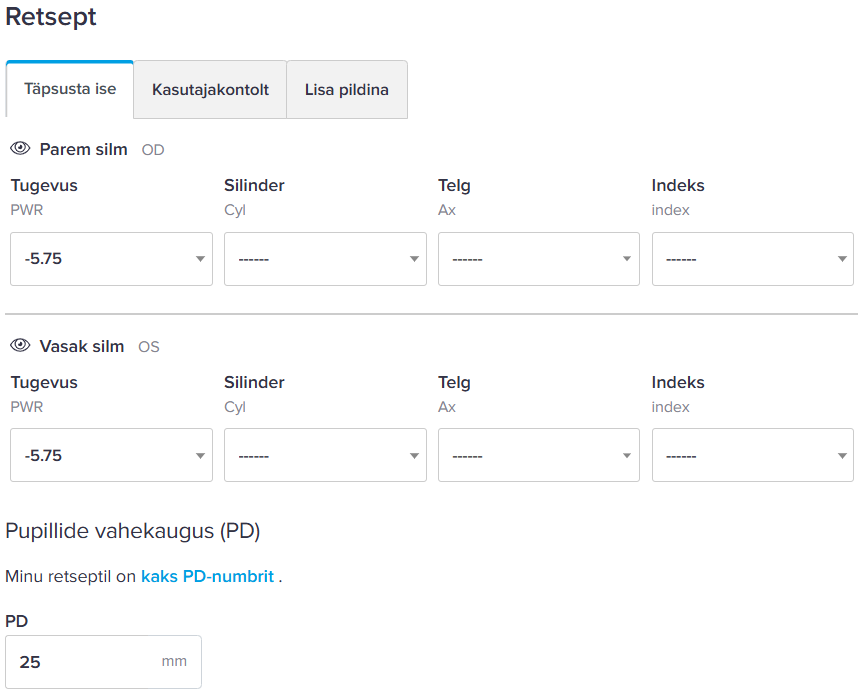Open the right eye Telg dropdown
The height and width of the screenshot is (692, 858).
(538, 259)
